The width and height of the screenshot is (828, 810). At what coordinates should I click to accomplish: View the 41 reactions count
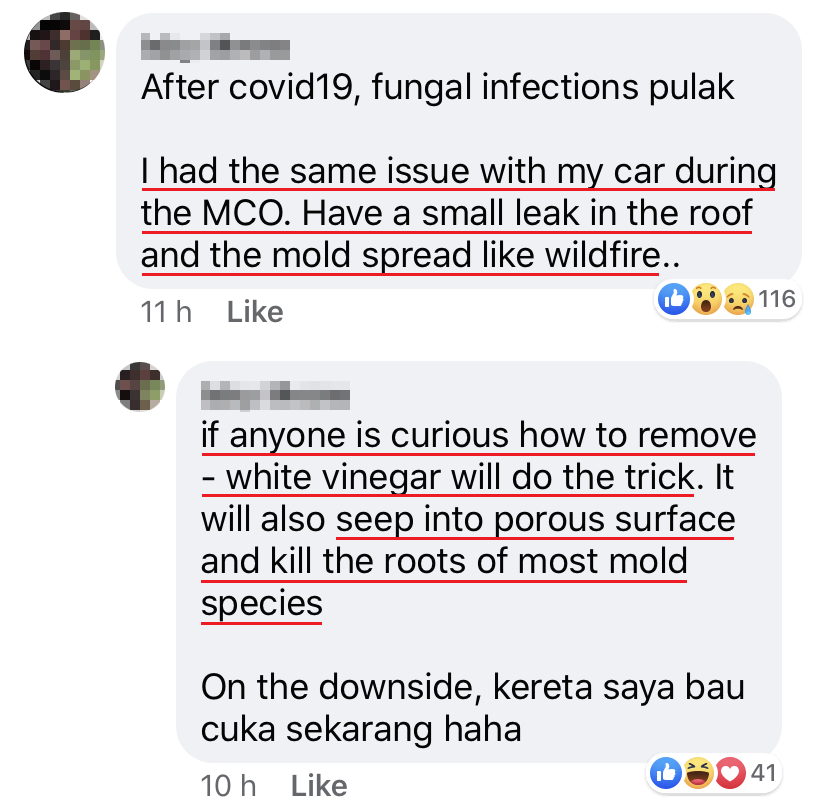point(764,773)
